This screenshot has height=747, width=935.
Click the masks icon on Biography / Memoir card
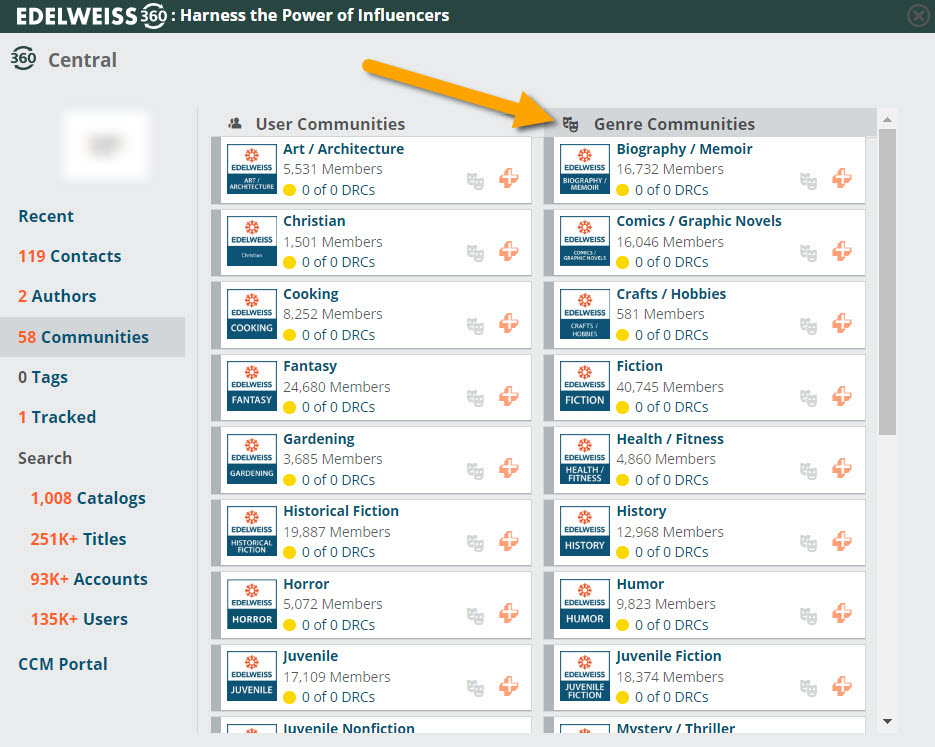(x=809, y=181)
